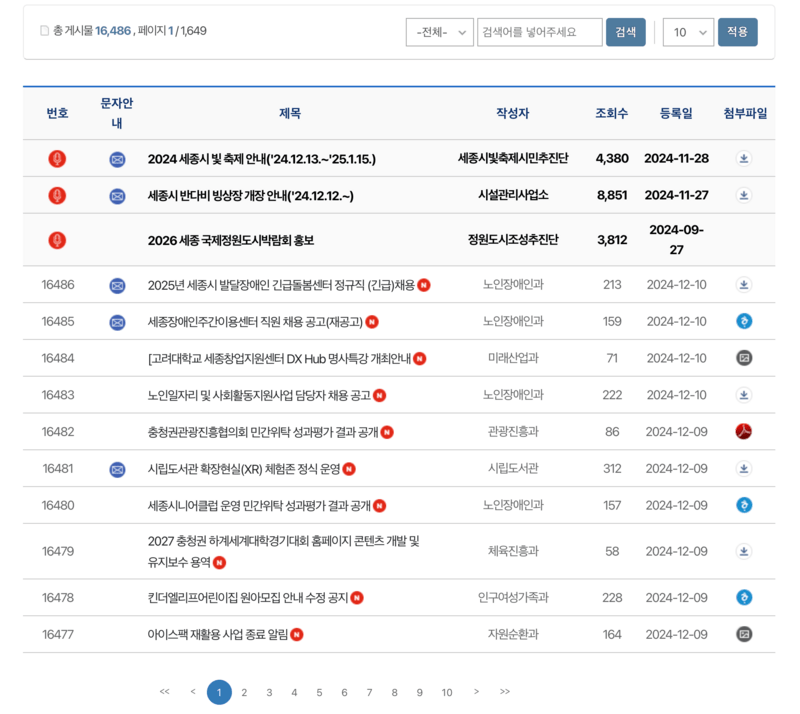
Task: Open the HWP attachment for 킨더엘리프어린이집 원아모집 post
Action: coord(743,597)
